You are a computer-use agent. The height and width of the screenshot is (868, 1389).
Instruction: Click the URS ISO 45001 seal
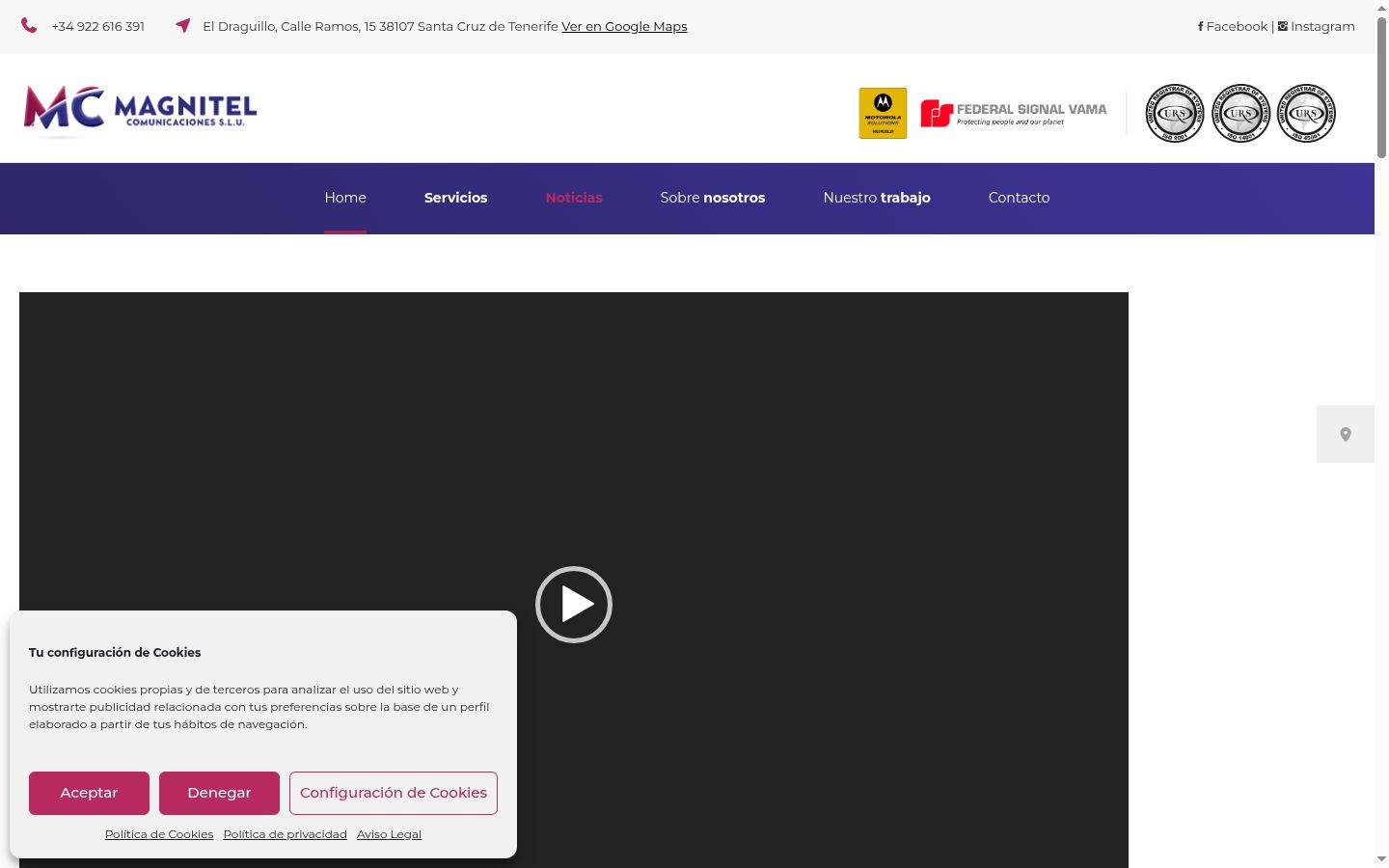1306,114
